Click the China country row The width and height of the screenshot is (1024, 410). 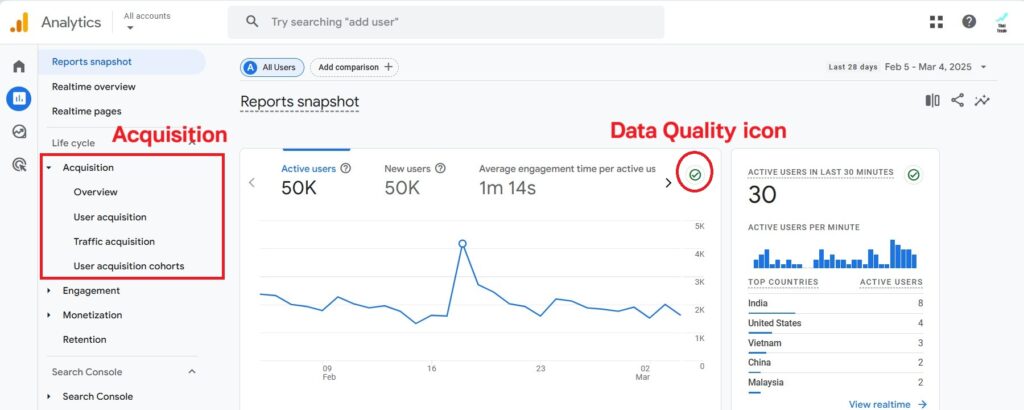(x=835, y=363)
